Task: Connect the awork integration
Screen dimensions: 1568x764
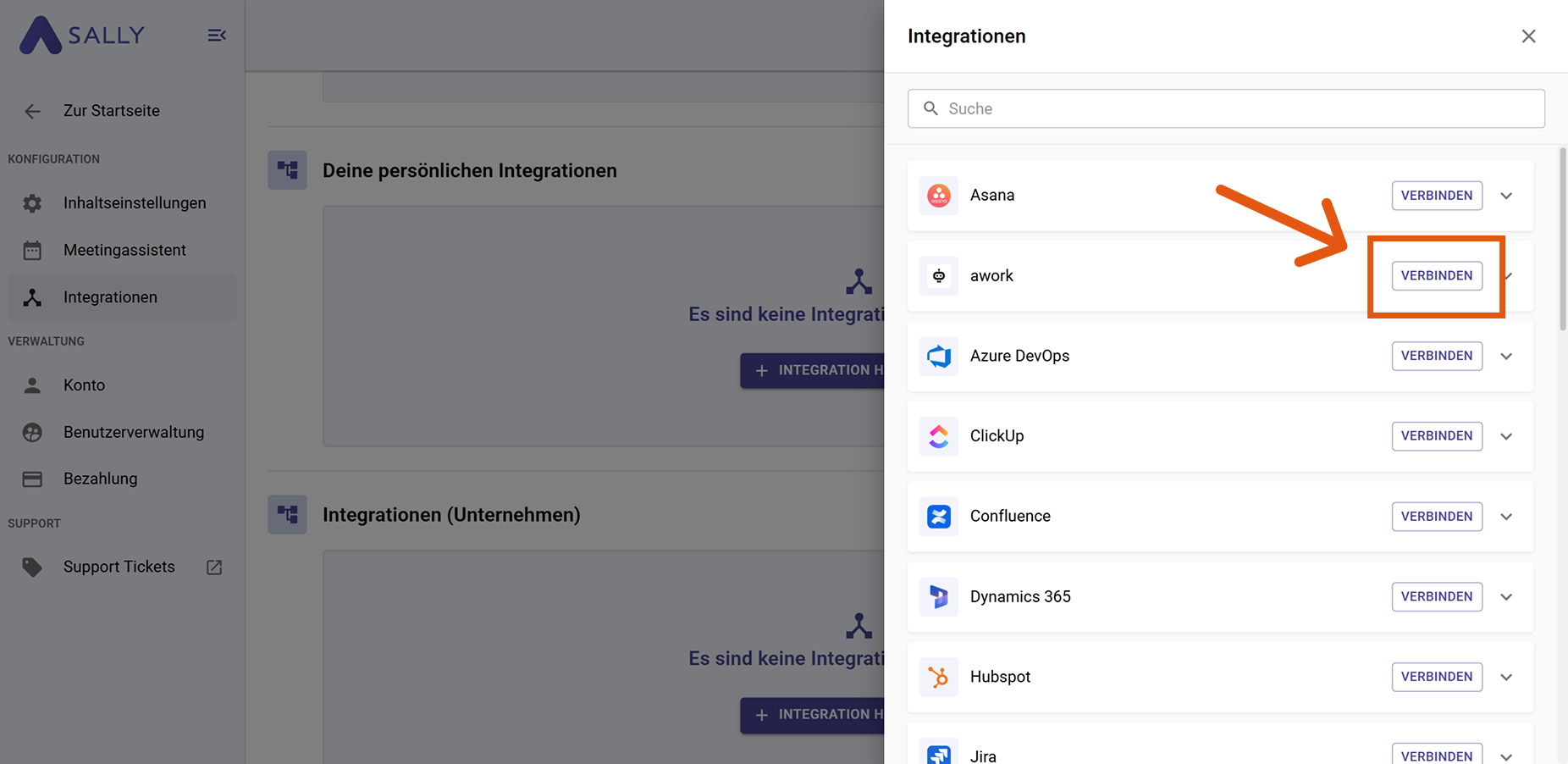Action: pyautogui.click(x=1436, y=276)
